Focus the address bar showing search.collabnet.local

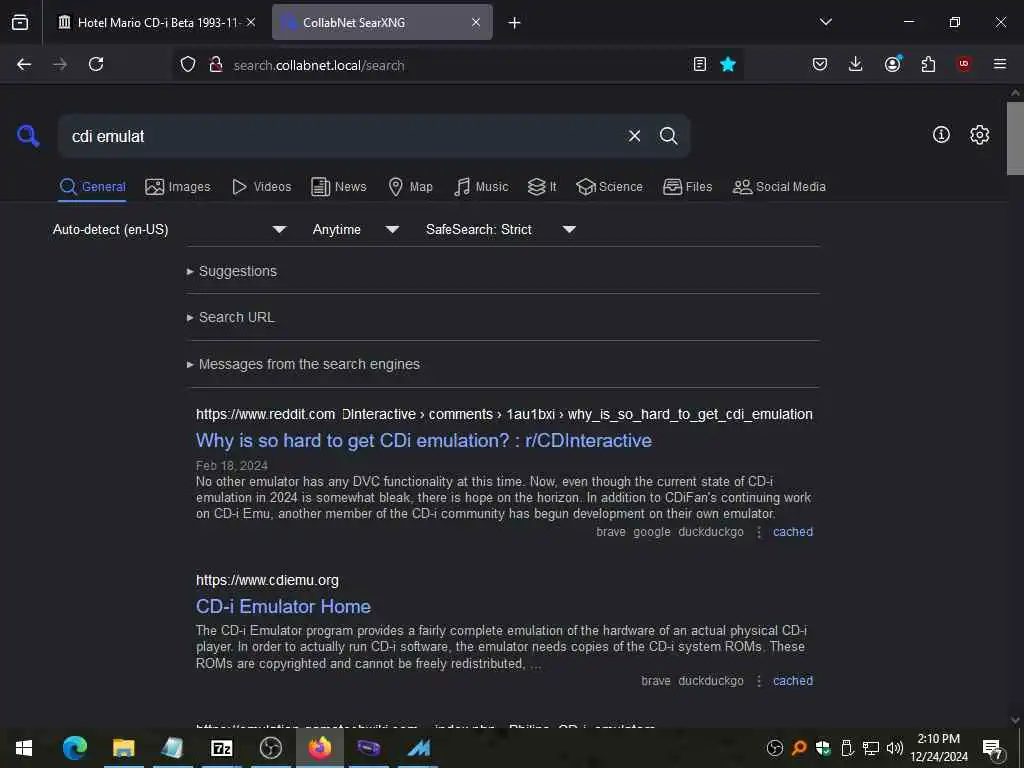[457, 65]
